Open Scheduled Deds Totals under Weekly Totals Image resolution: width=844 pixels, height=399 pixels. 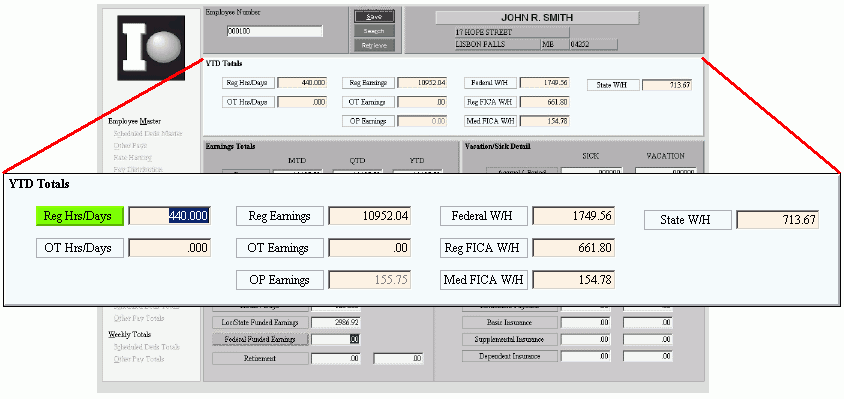point(146,347)
